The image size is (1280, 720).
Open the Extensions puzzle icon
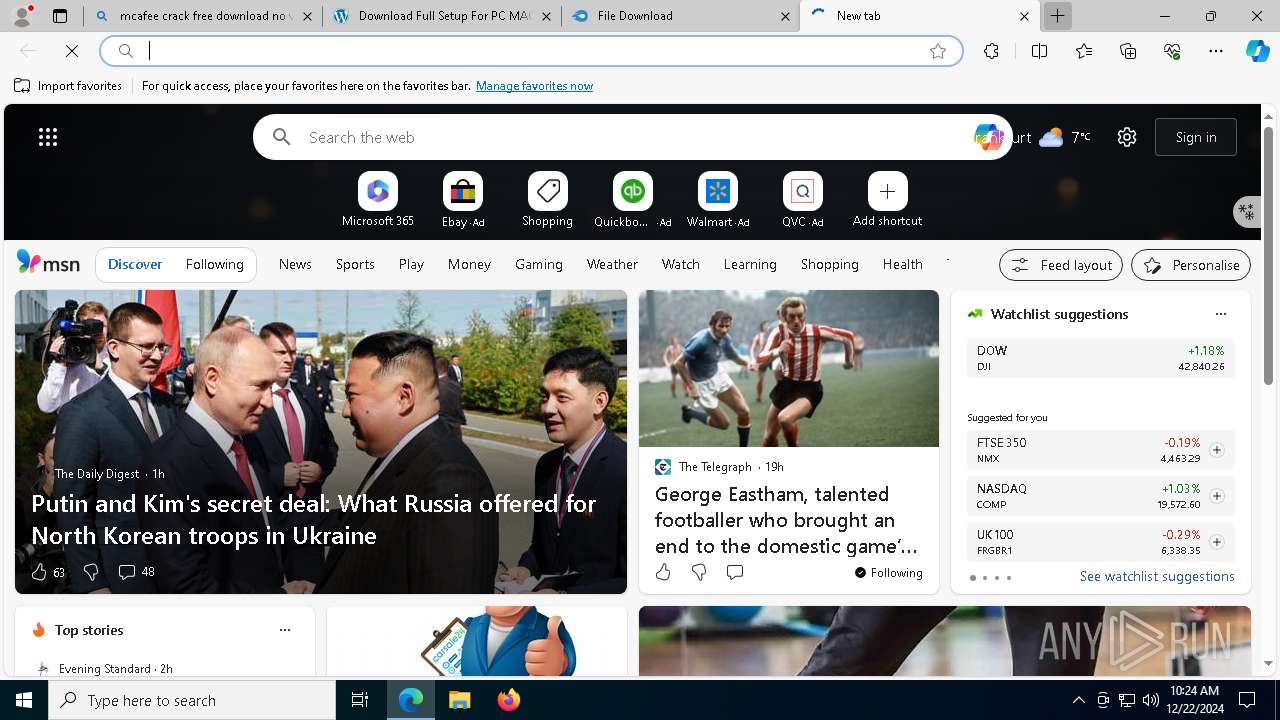[x=991, y=51]
